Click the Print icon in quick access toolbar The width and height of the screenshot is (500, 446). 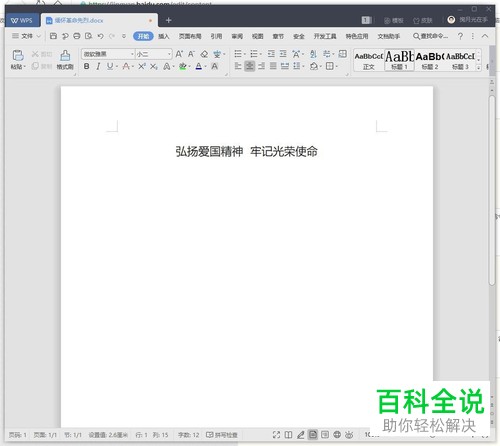click(77, 36)
